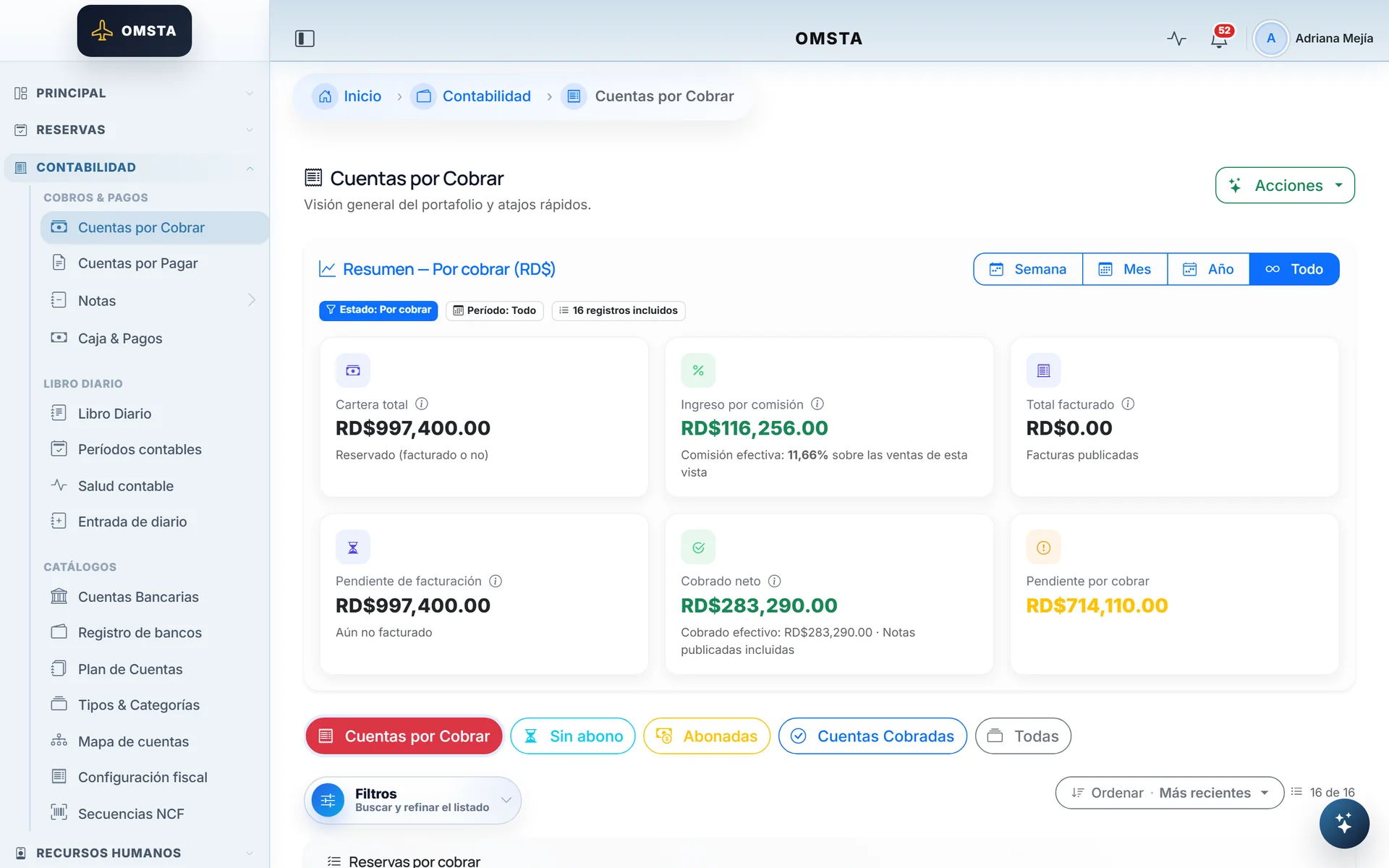Open Cuentas por Pagar in sidebar
The width and height of the screenshot is (1389, 868).
(x=153, y=263)
